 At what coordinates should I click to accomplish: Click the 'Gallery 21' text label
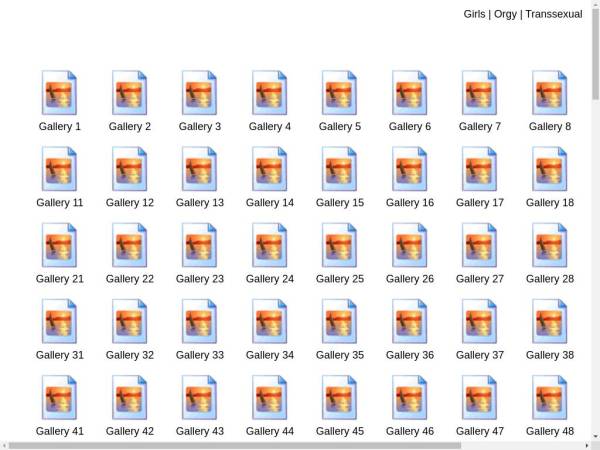[x=60, y=279]
